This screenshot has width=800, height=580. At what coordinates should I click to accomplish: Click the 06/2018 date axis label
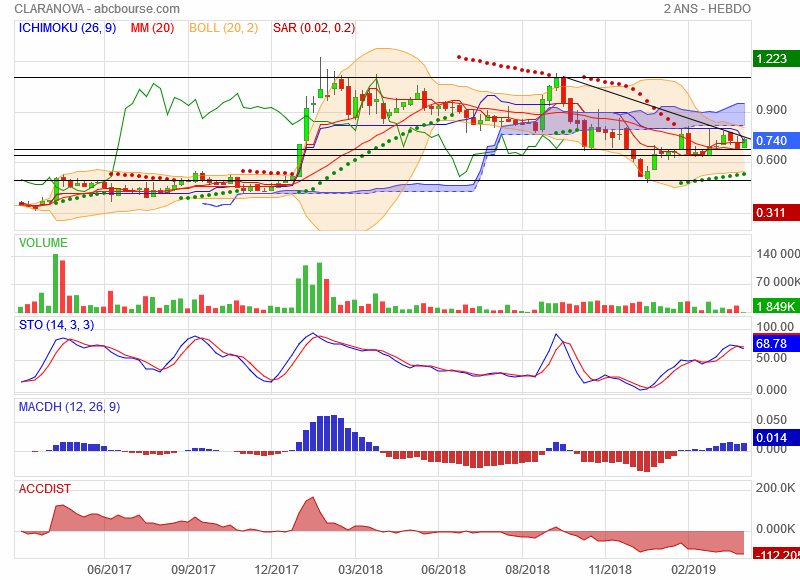point(443,570)
